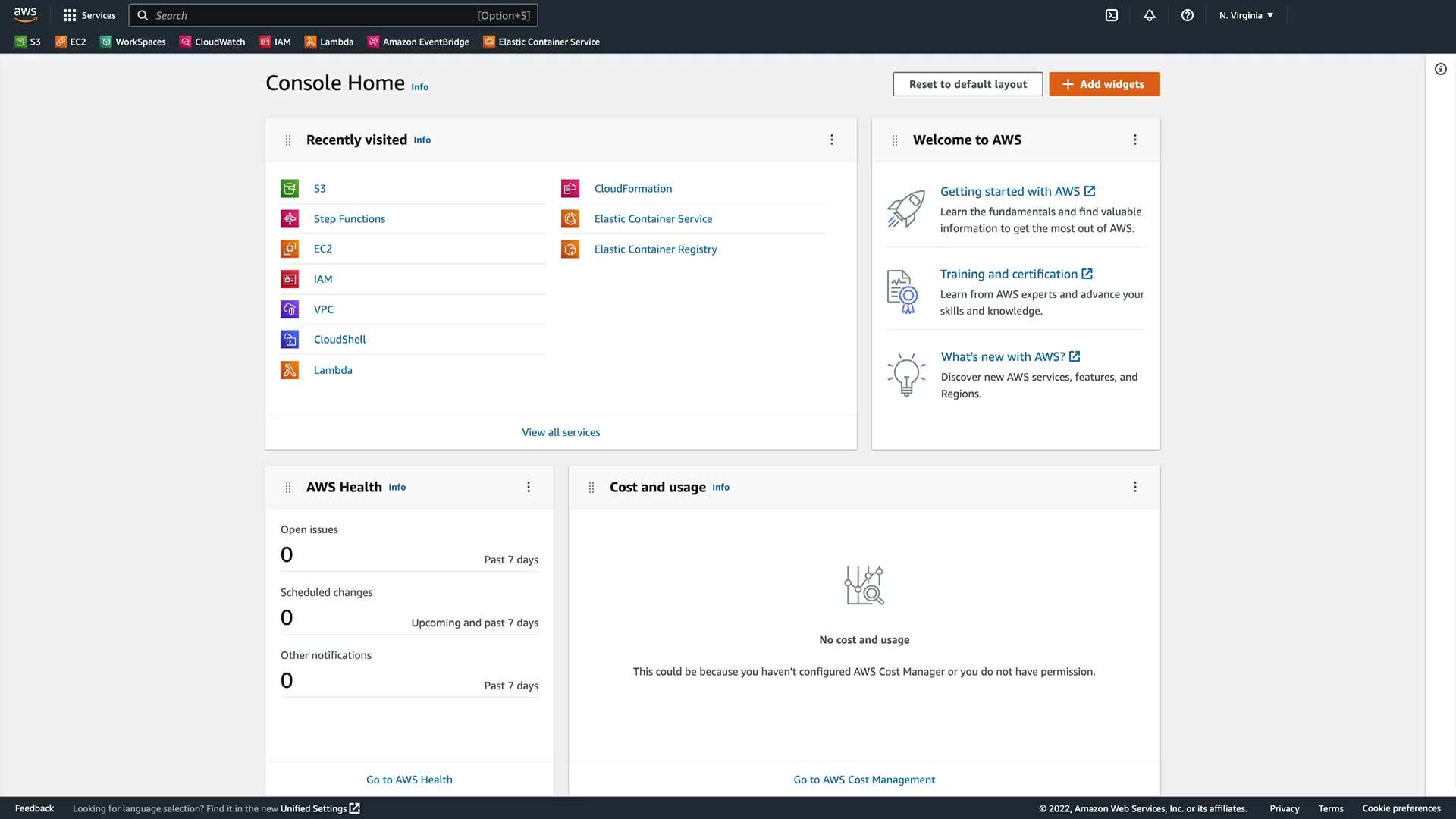
Task: Open the CloudShell icon in top bar
Action: 1112,15
